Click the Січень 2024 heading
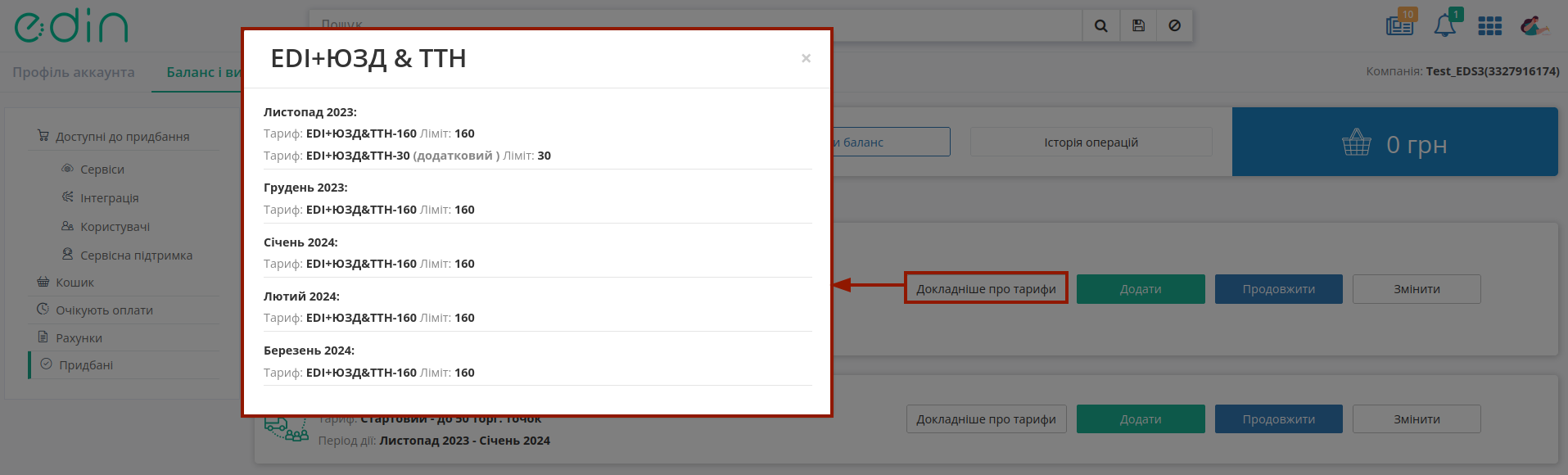Screen dimensions: 1568x475 tap(300, 242)
